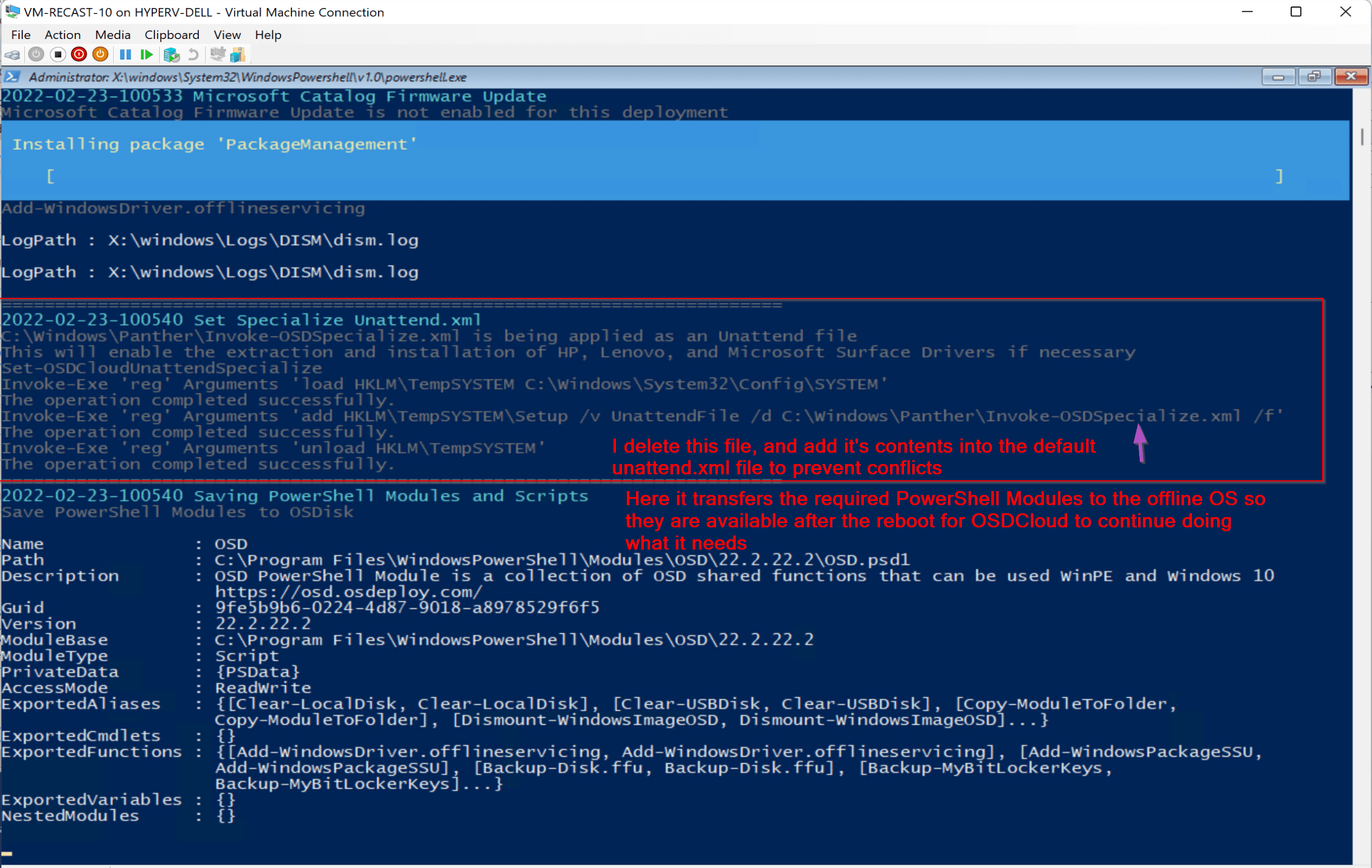The height and width of the screenshot is (868, 1372).
Task: Click the PowerShell window title icon
Action: click(x=12, y=77)
